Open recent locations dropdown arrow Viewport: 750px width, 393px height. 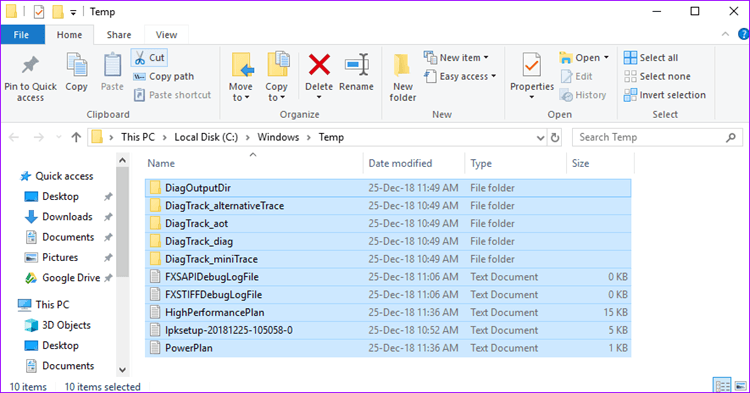59,138
